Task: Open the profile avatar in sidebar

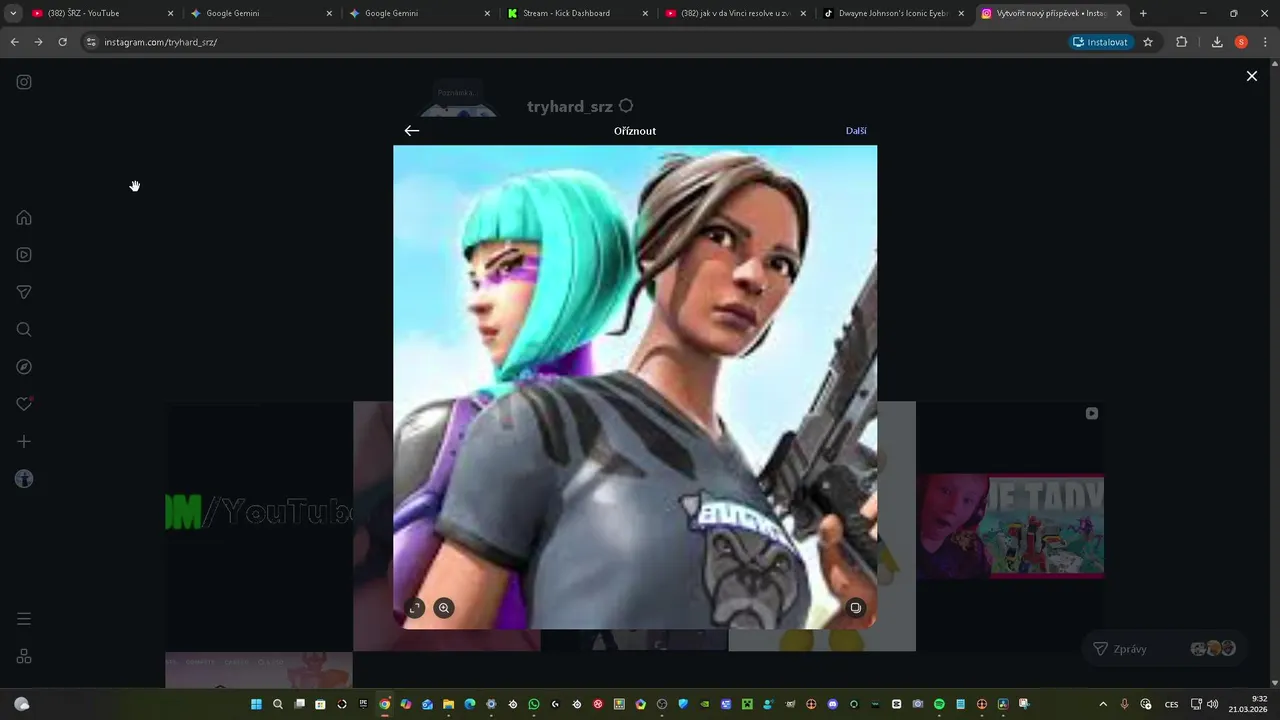Action: [x=24, y=479]
